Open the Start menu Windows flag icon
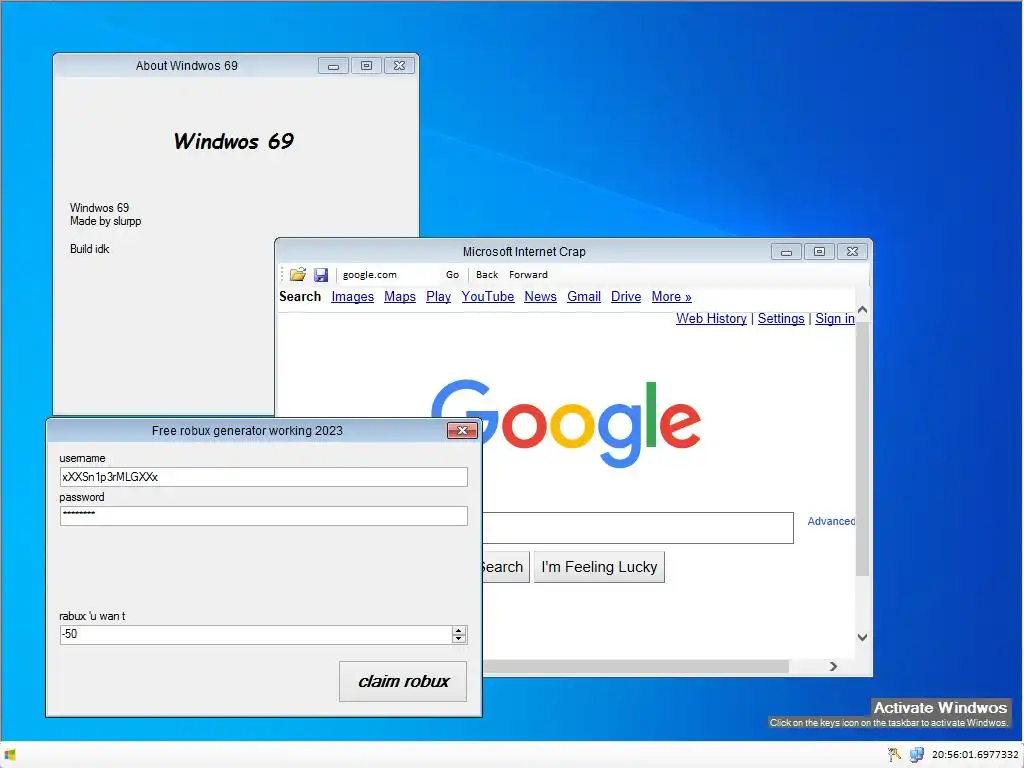The height and width of the screenshot is (768, 1024). tap(10, 755)
